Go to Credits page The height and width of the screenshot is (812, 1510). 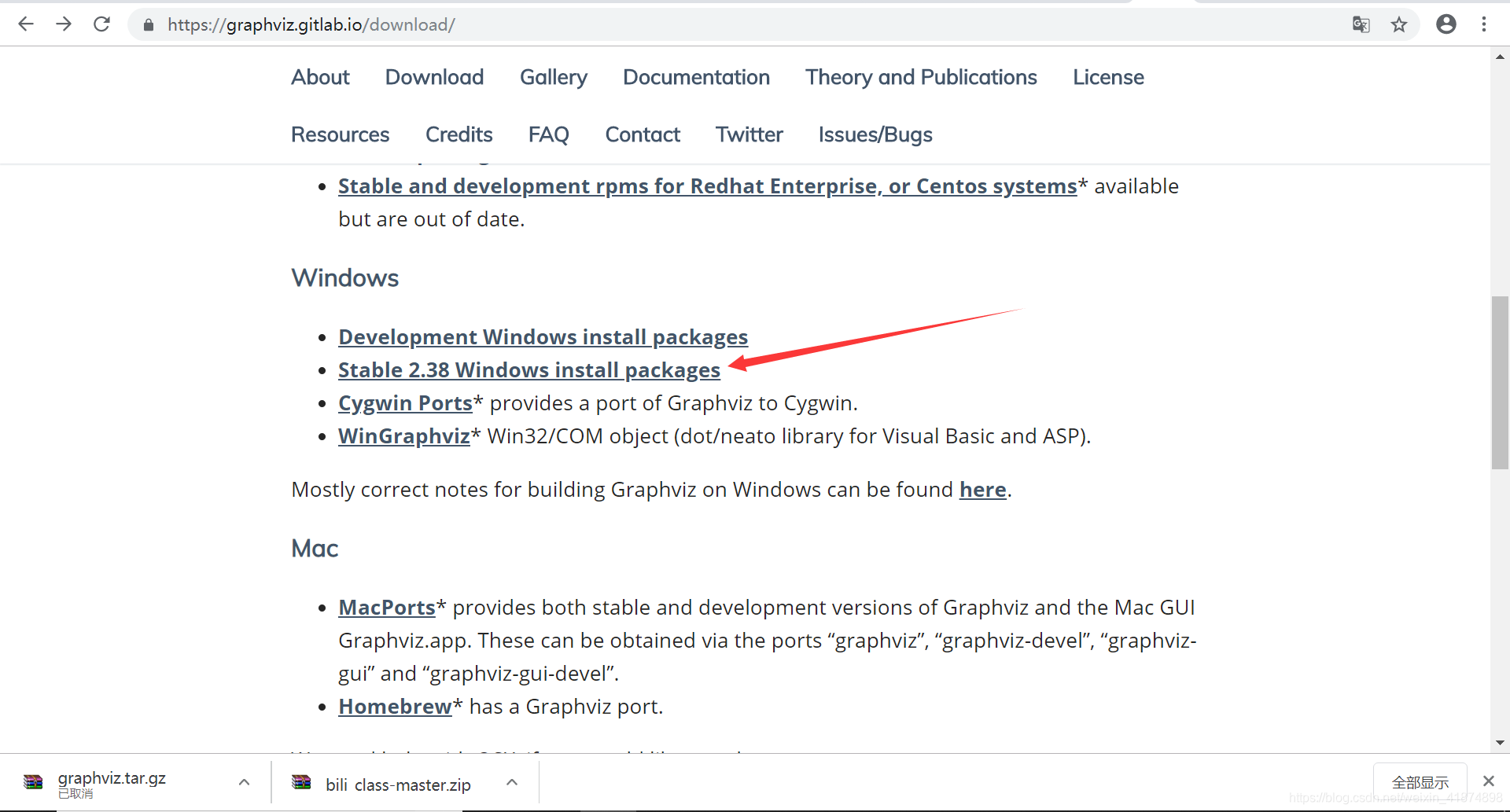459,134
